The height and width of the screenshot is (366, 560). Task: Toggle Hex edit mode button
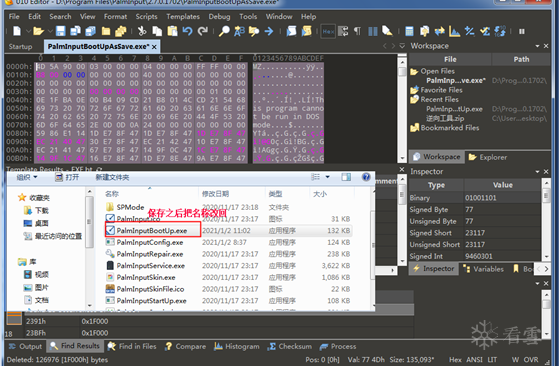[x=328, y=31]
